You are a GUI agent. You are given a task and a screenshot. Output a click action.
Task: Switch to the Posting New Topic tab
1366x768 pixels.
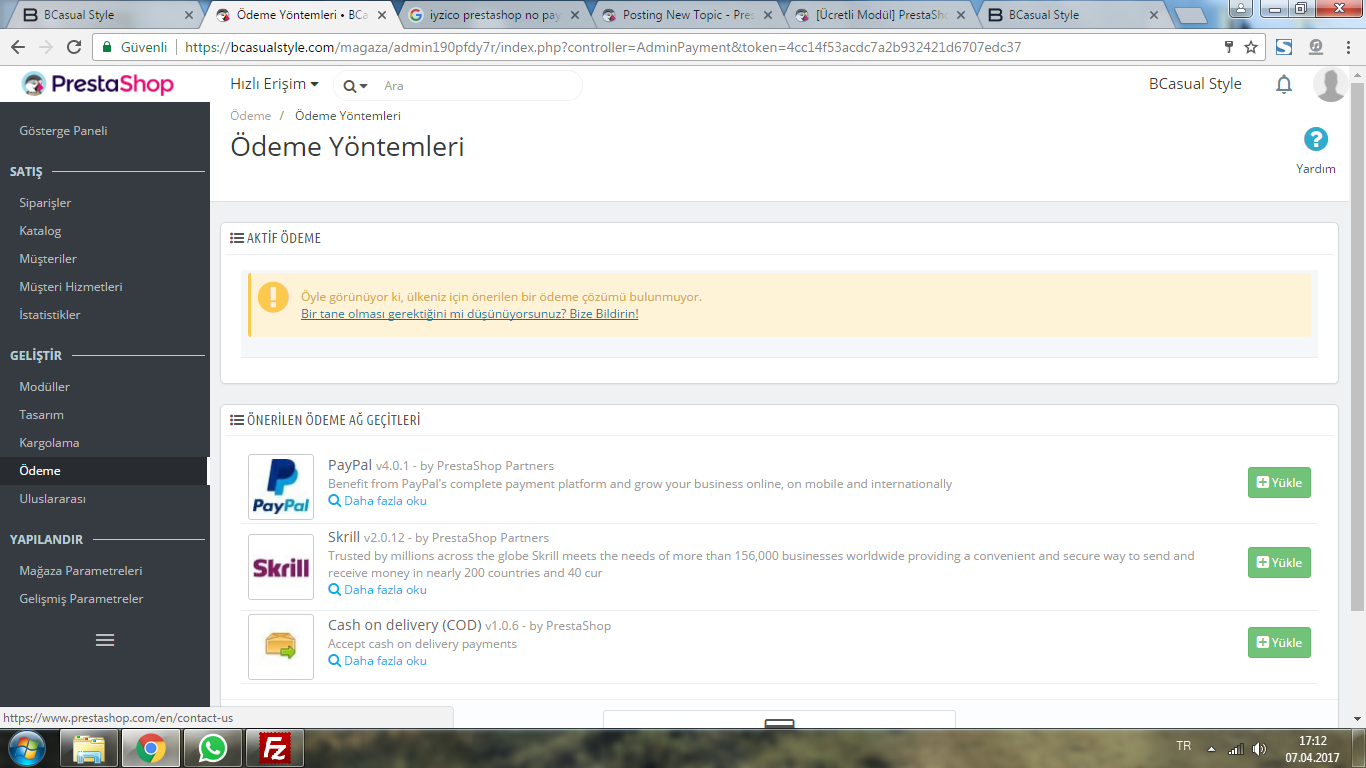point(686,15)
